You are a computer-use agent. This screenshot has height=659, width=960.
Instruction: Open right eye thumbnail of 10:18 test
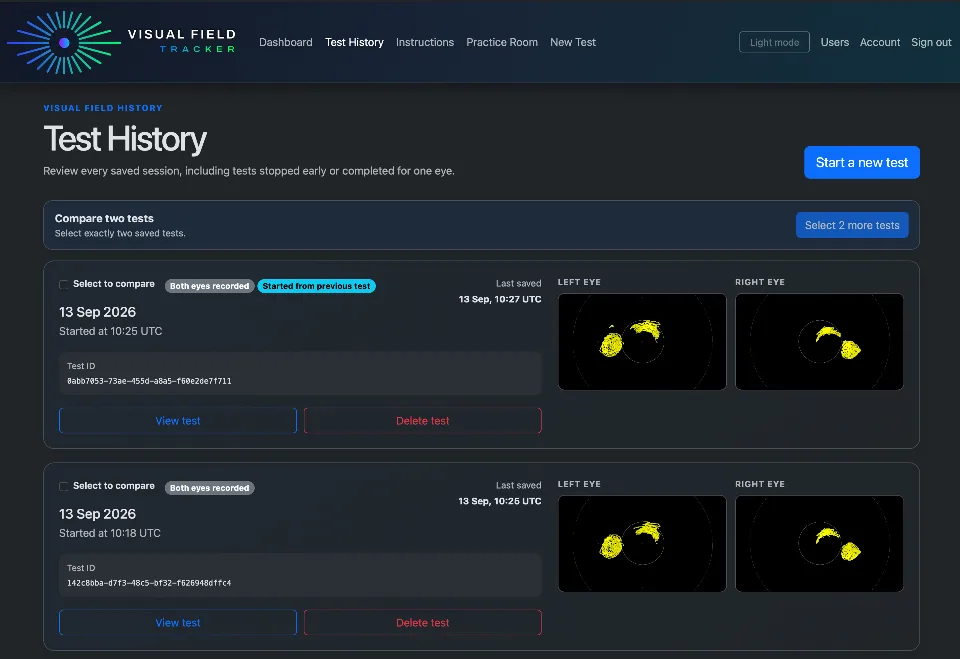click(x=819, y=544)
